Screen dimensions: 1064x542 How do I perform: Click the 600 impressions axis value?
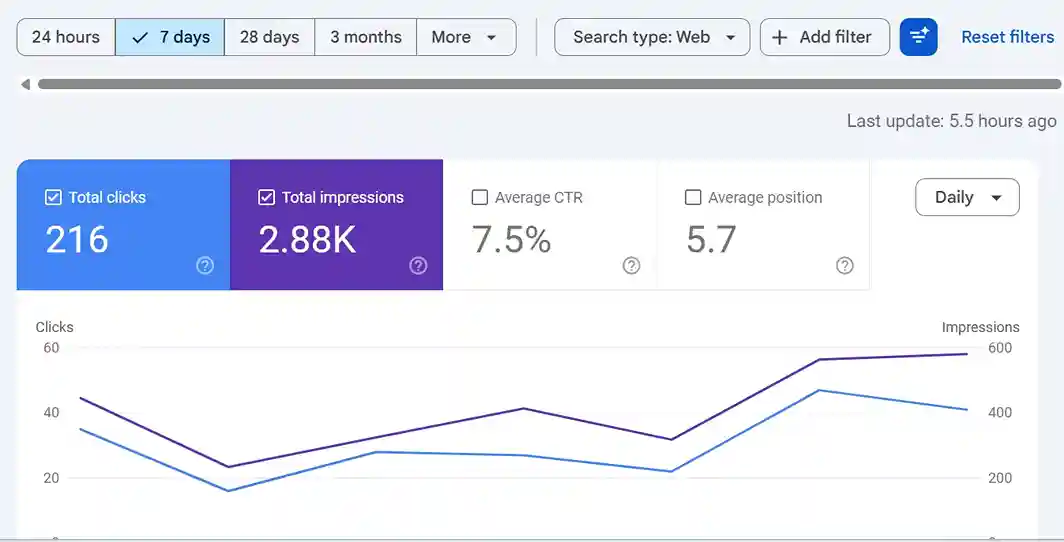pos(1000,348)
